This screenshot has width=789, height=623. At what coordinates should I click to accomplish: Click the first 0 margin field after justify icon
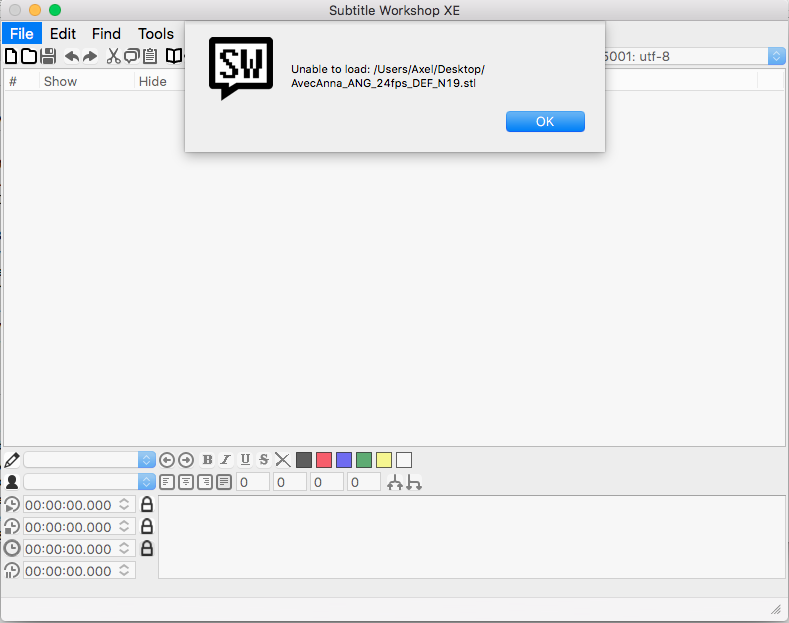(x=253, y=483)
